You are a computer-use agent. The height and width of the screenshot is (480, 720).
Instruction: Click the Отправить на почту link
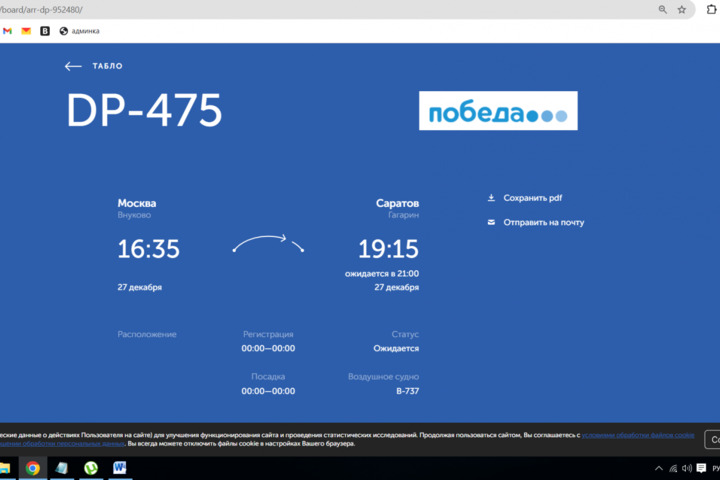[543, 222]
